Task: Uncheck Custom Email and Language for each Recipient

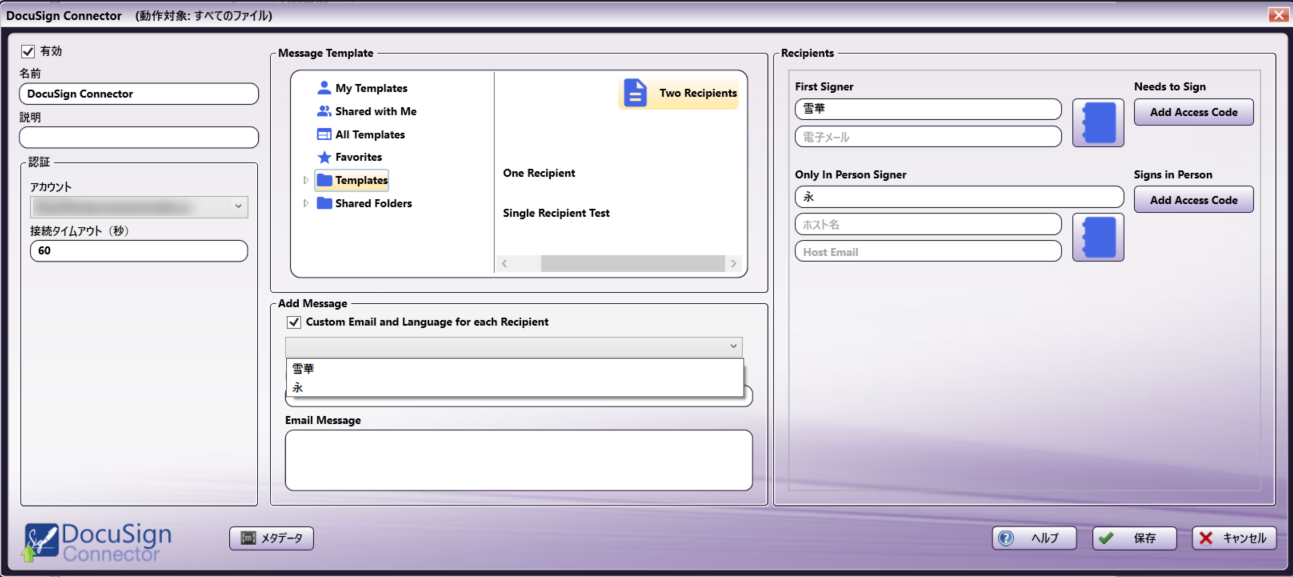Action: [x=294, y=322]
